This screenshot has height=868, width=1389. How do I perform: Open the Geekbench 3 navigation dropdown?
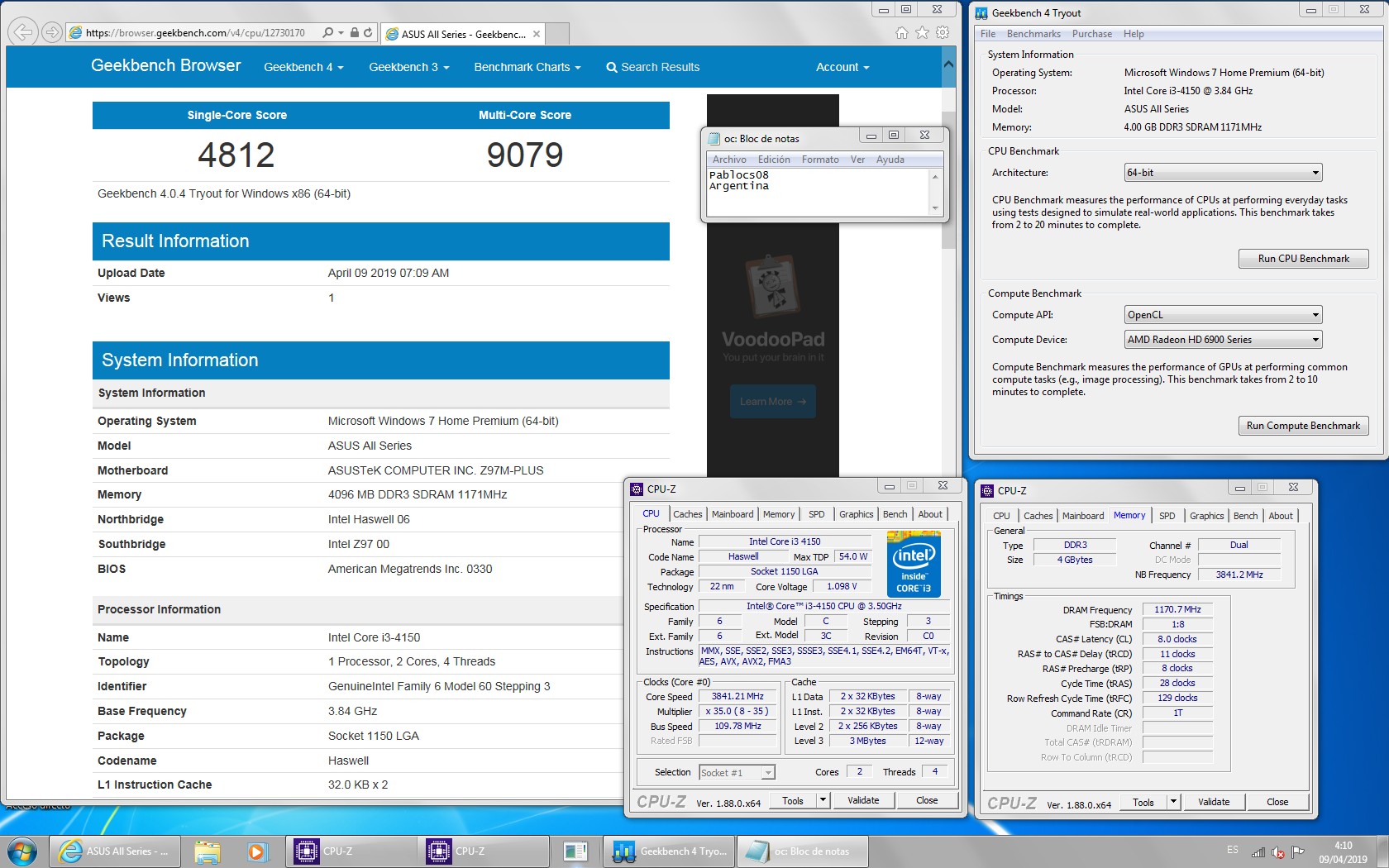pyautogui.click(x=409, y=67)
